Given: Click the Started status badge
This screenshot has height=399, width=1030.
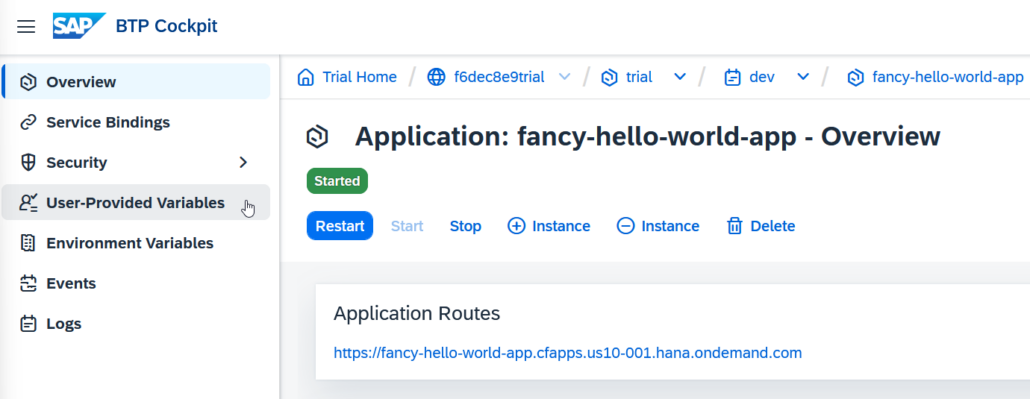Looking at the screenshot, I should point(337,181).
